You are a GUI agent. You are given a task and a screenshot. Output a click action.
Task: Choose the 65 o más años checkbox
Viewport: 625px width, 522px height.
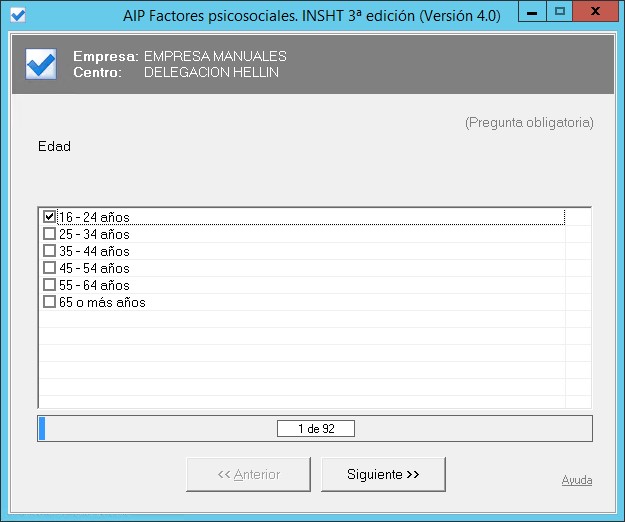click(x=49, y=302)
